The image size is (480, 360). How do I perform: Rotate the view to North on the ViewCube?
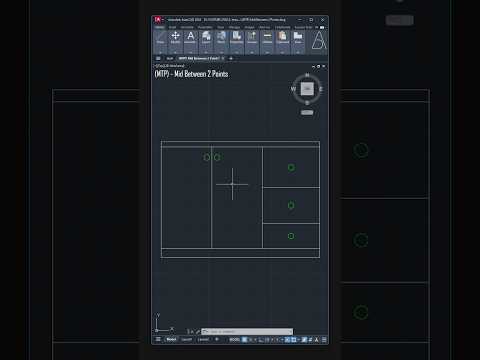pos(307,75)
